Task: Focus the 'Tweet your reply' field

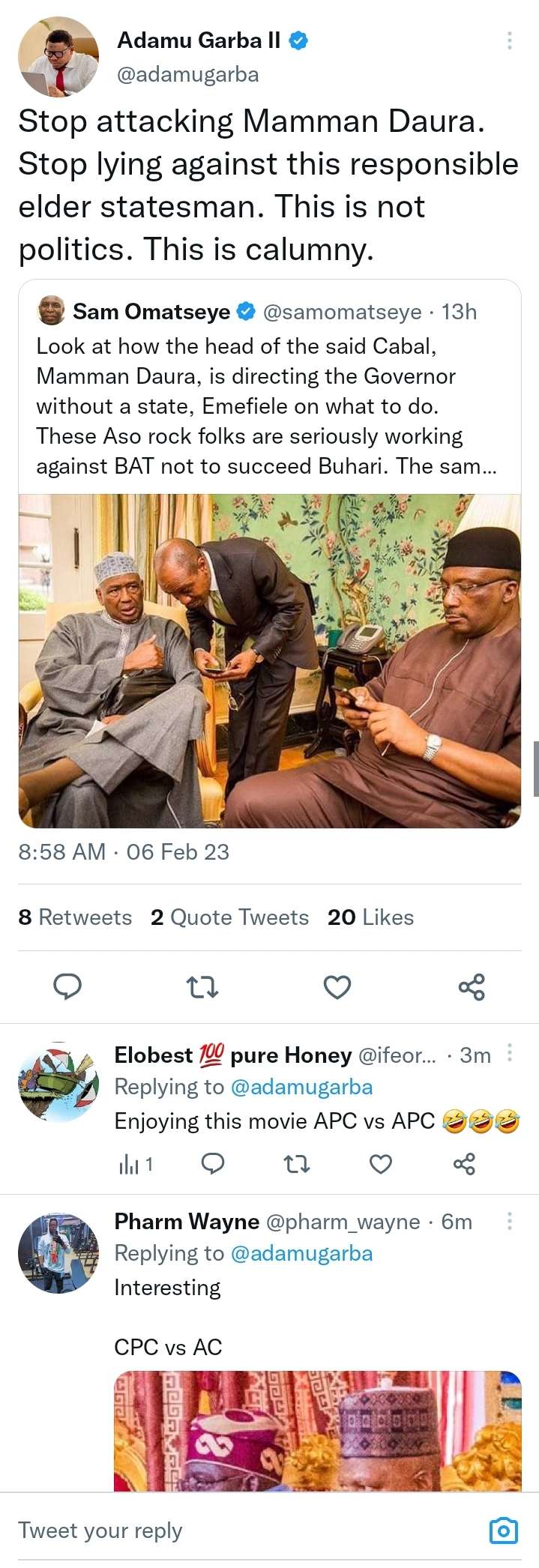Action: (x=225, y=1531)
